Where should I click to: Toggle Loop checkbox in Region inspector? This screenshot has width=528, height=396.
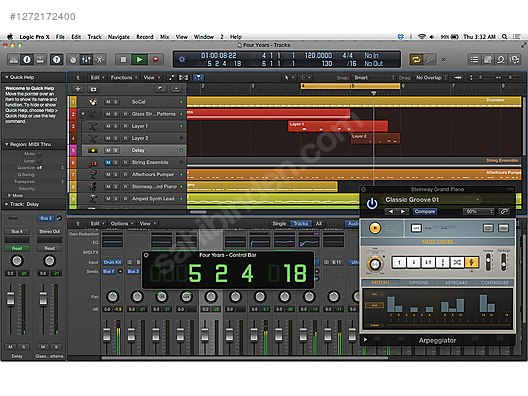(39, 161)
